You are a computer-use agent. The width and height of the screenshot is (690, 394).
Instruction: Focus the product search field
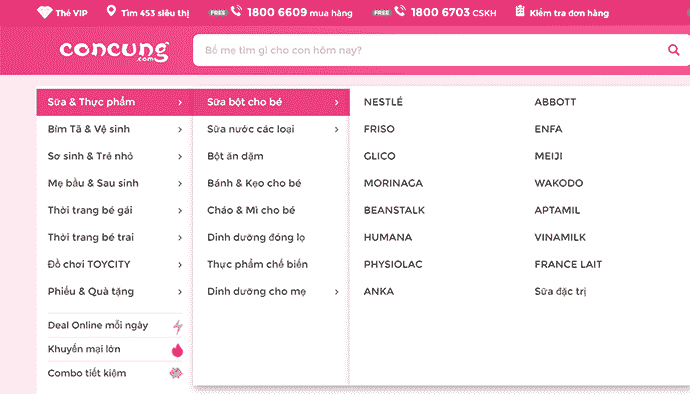pos(441,50)
